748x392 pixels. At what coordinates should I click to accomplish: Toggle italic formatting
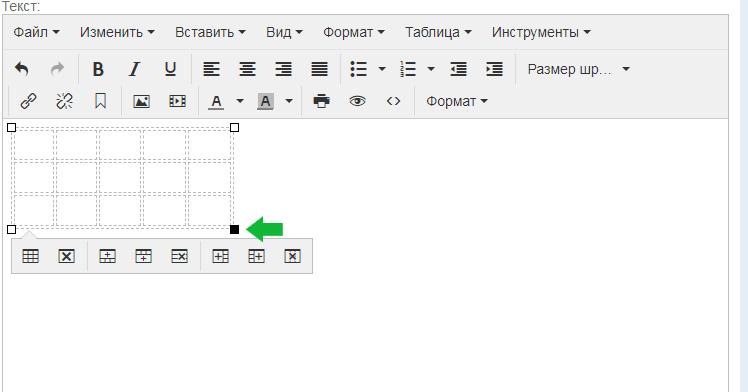pos(135,69)
